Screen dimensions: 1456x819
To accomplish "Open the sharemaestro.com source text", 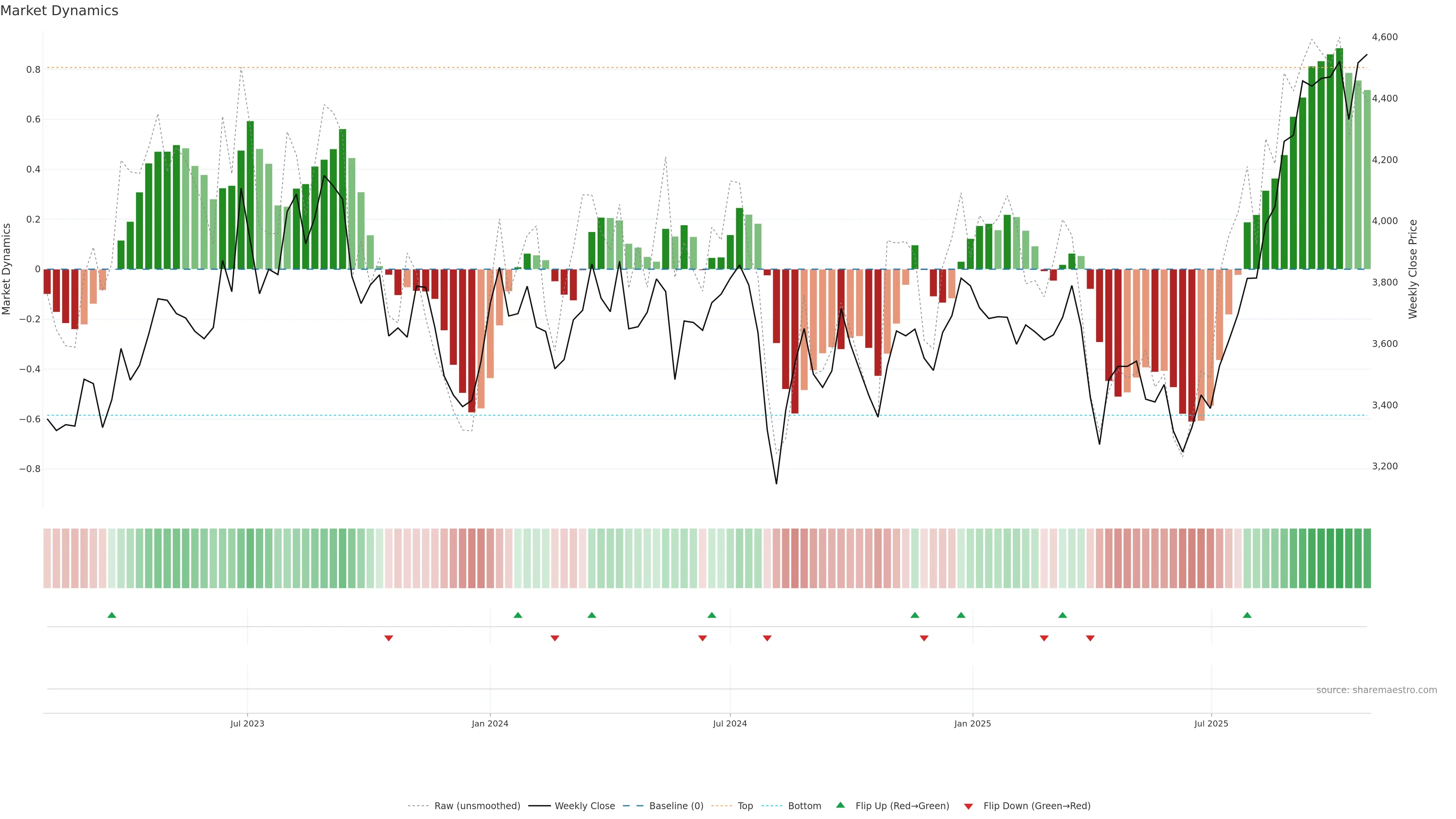I will click(1376, 690).
